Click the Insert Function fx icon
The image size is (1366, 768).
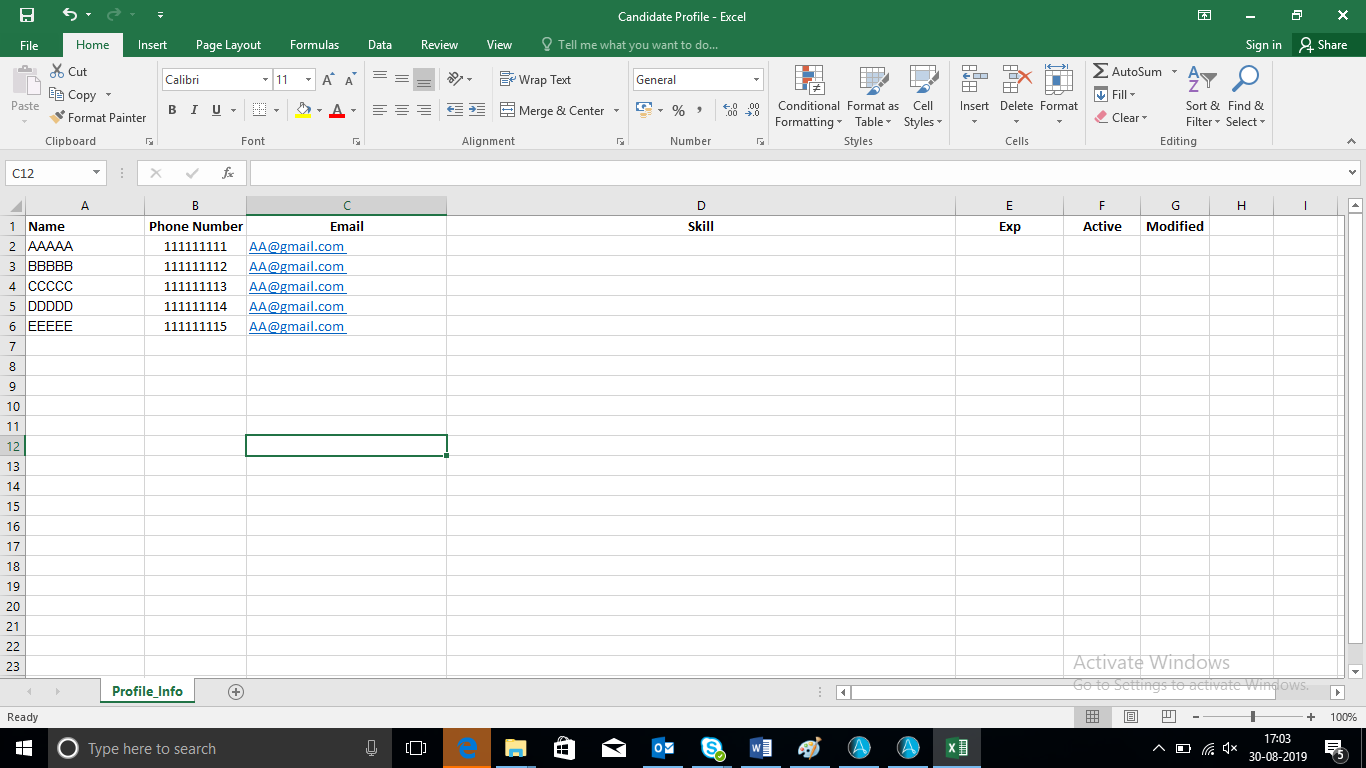click(x=228, y=173)
